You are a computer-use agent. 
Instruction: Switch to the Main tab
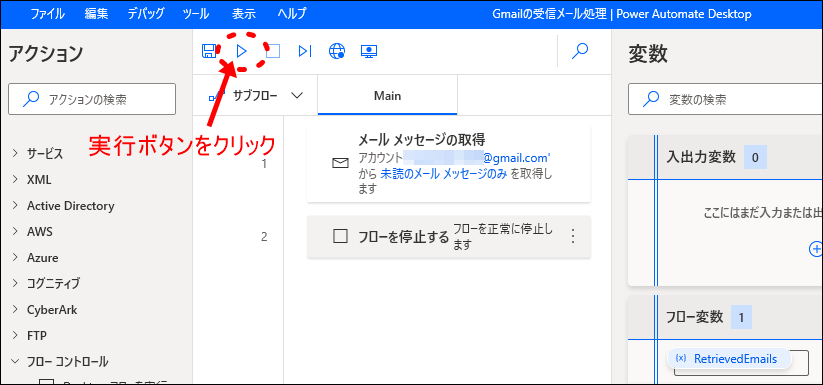(x=387, y=95)
